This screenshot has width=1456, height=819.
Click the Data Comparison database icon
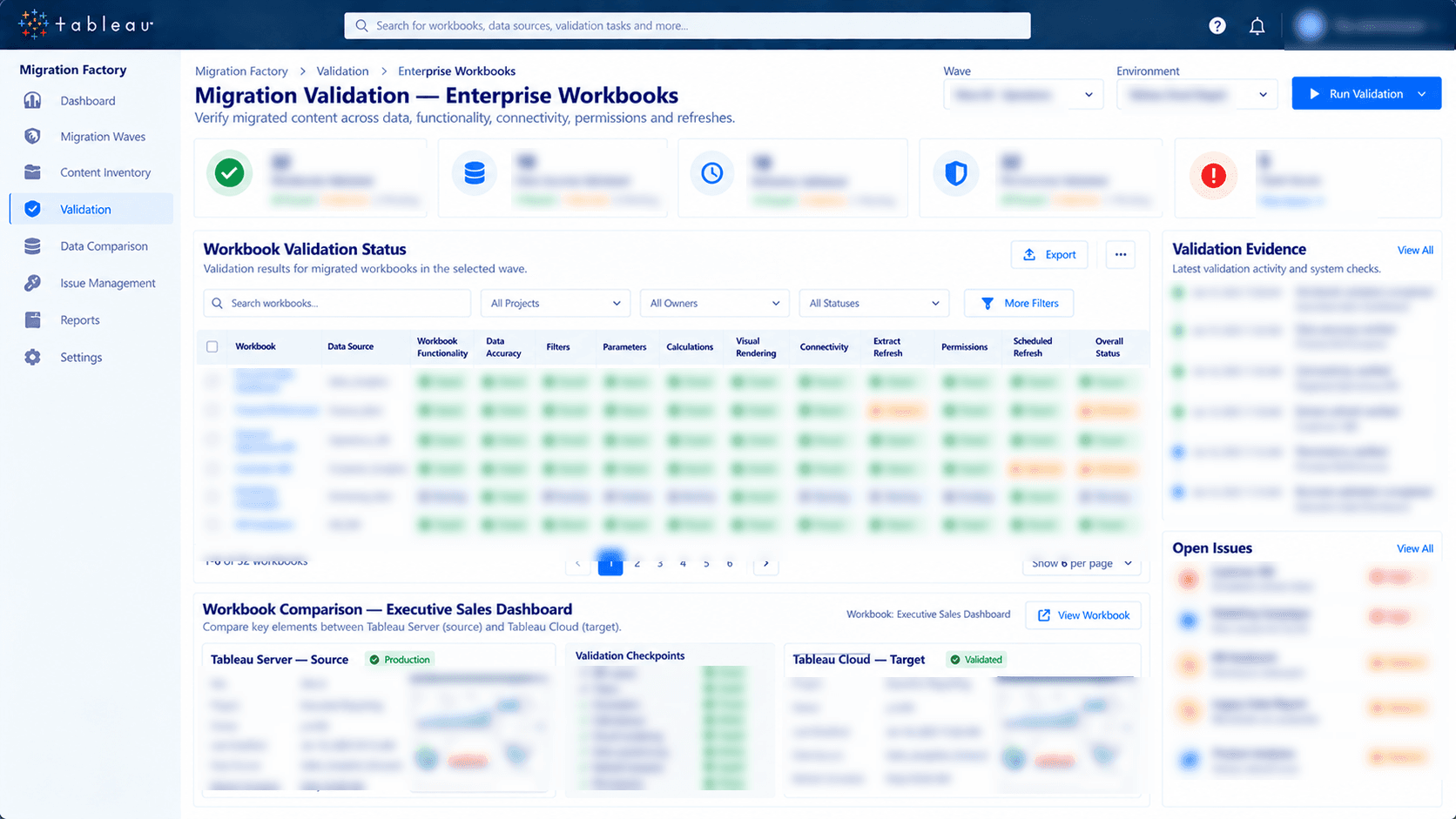(32, 246)
